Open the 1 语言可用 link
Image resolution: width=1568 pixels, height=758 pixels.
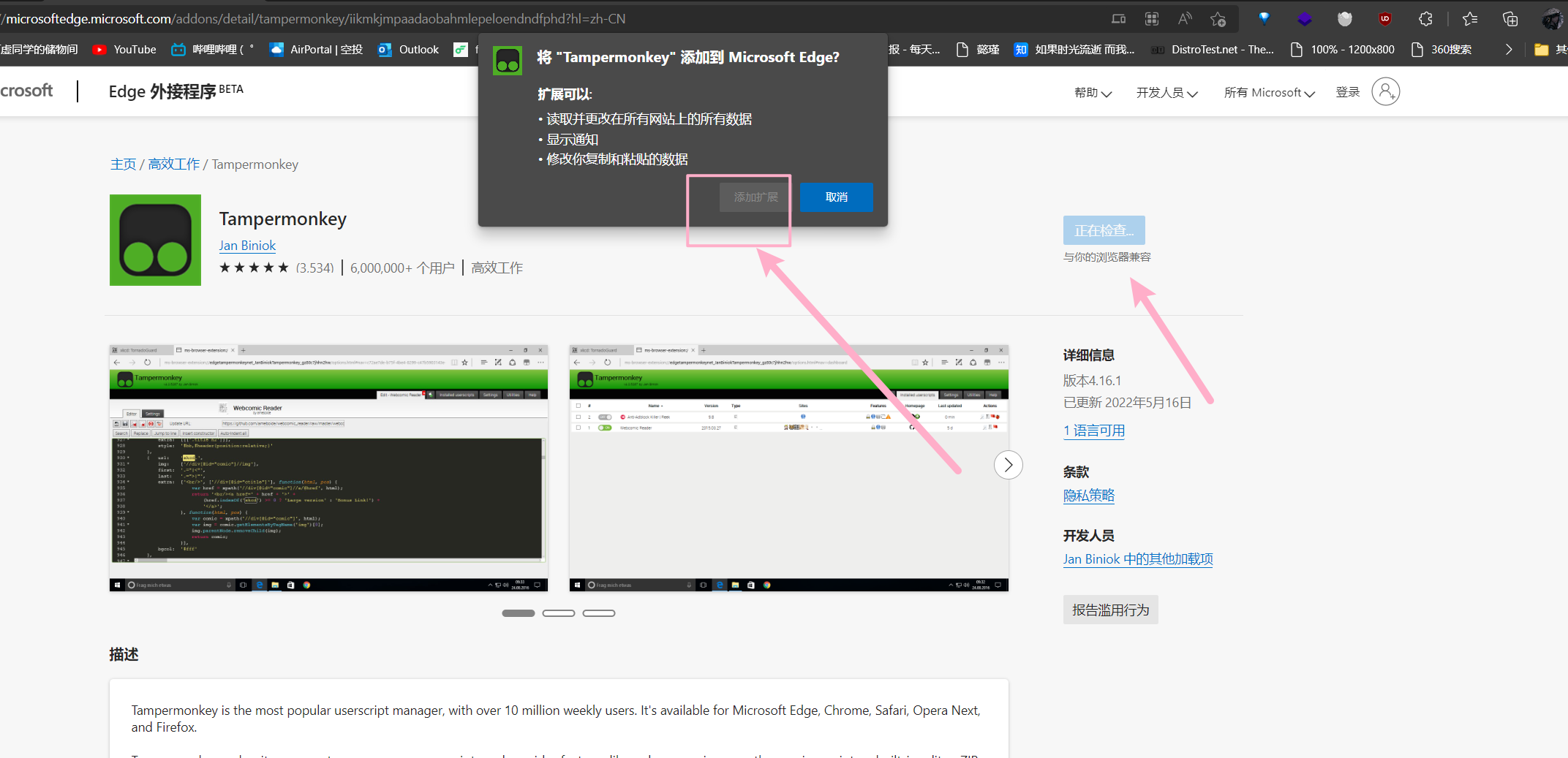point(1094,431)
